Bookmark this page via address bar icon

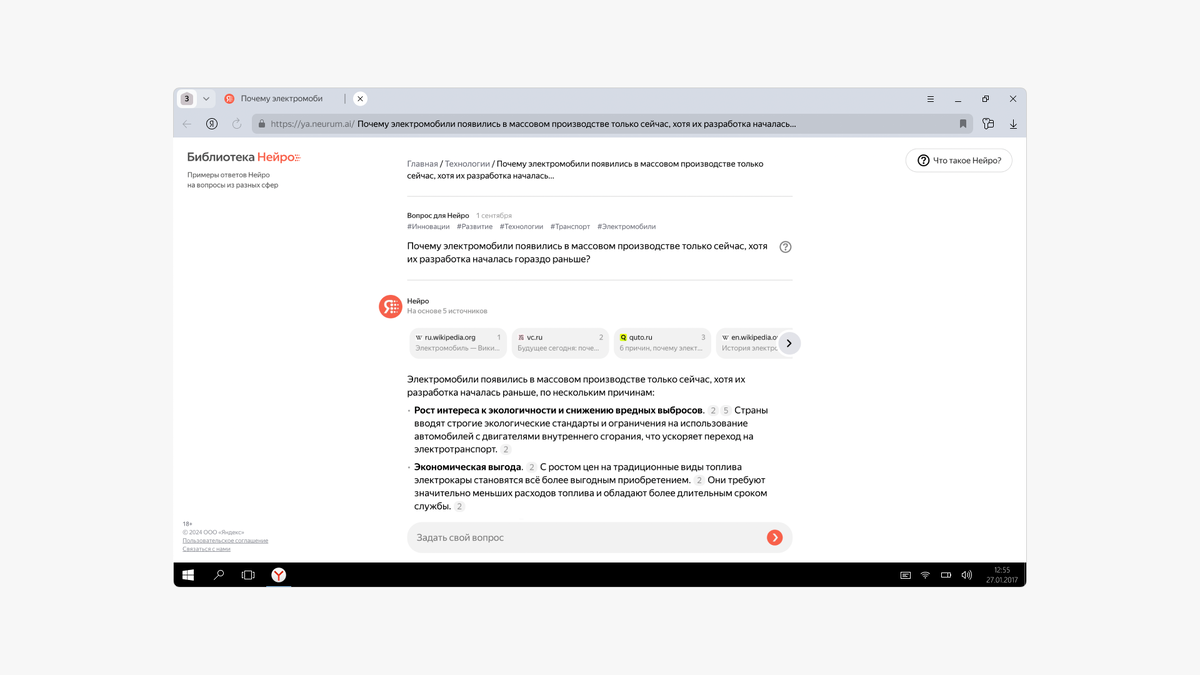pyautogui.click(x=963, y=124)
